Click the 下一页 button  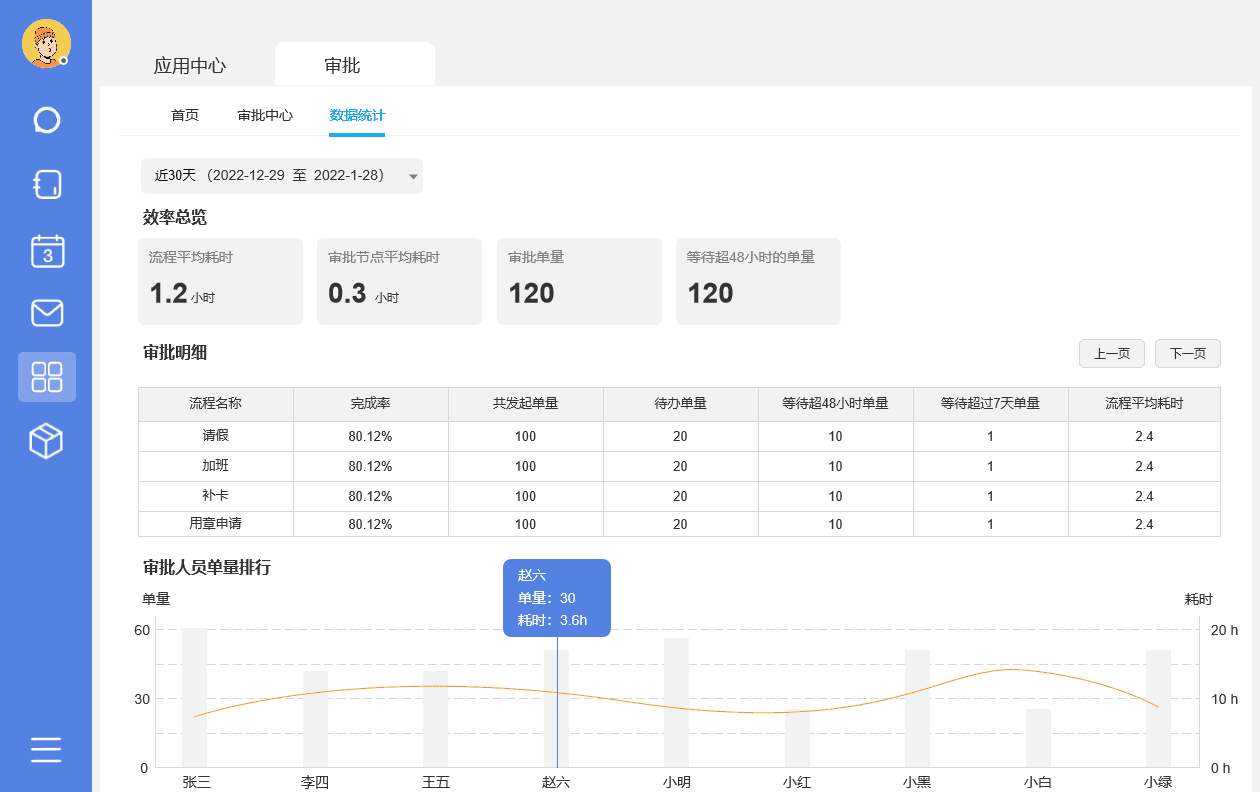[x=1188, y=353]
